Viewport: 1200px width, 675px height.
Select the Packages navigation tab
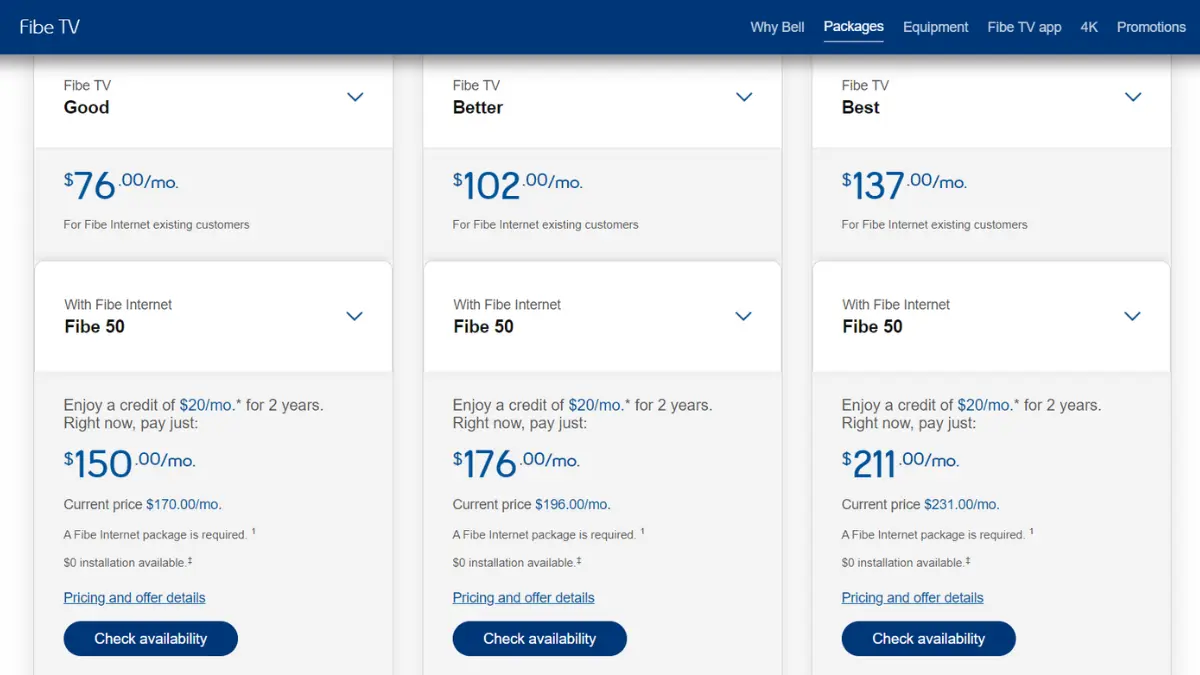click(853, 26)
